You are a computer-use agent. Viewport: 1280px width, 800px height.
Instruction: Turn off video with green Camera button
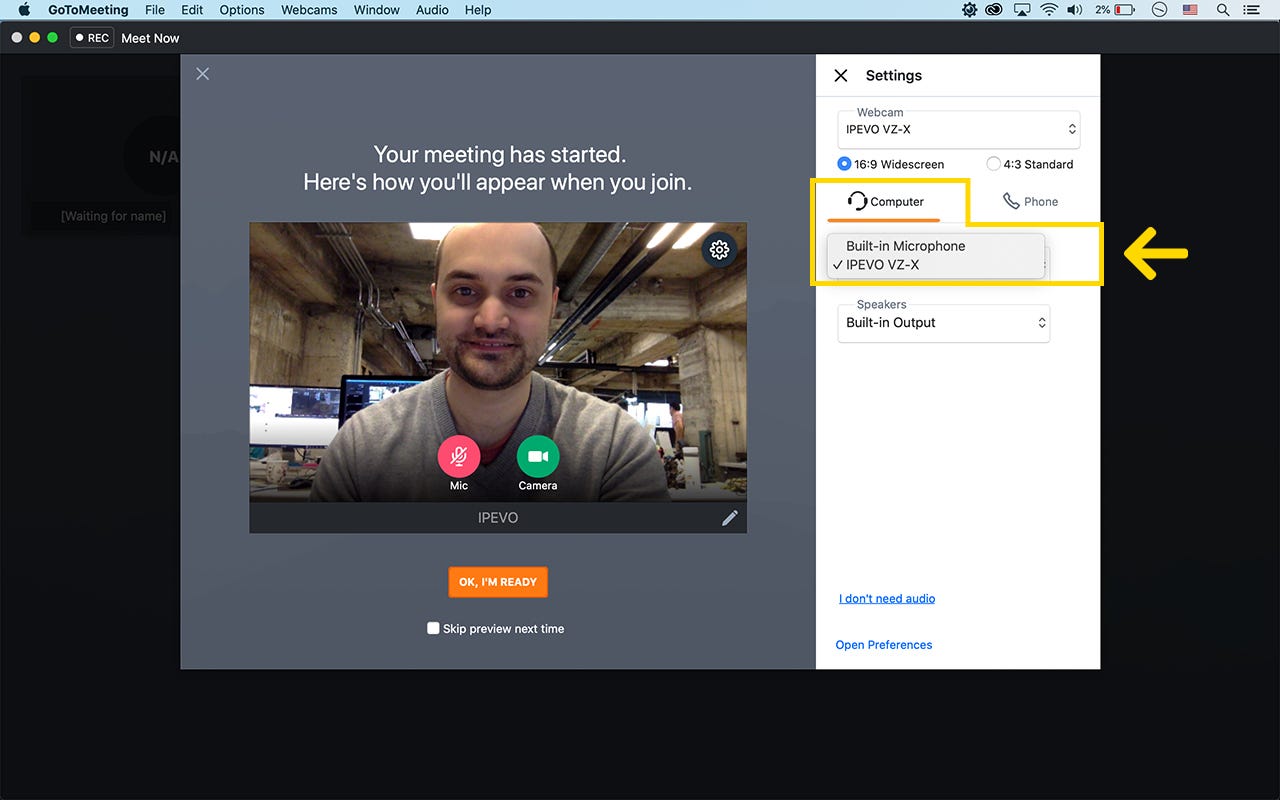coord(538,457)
